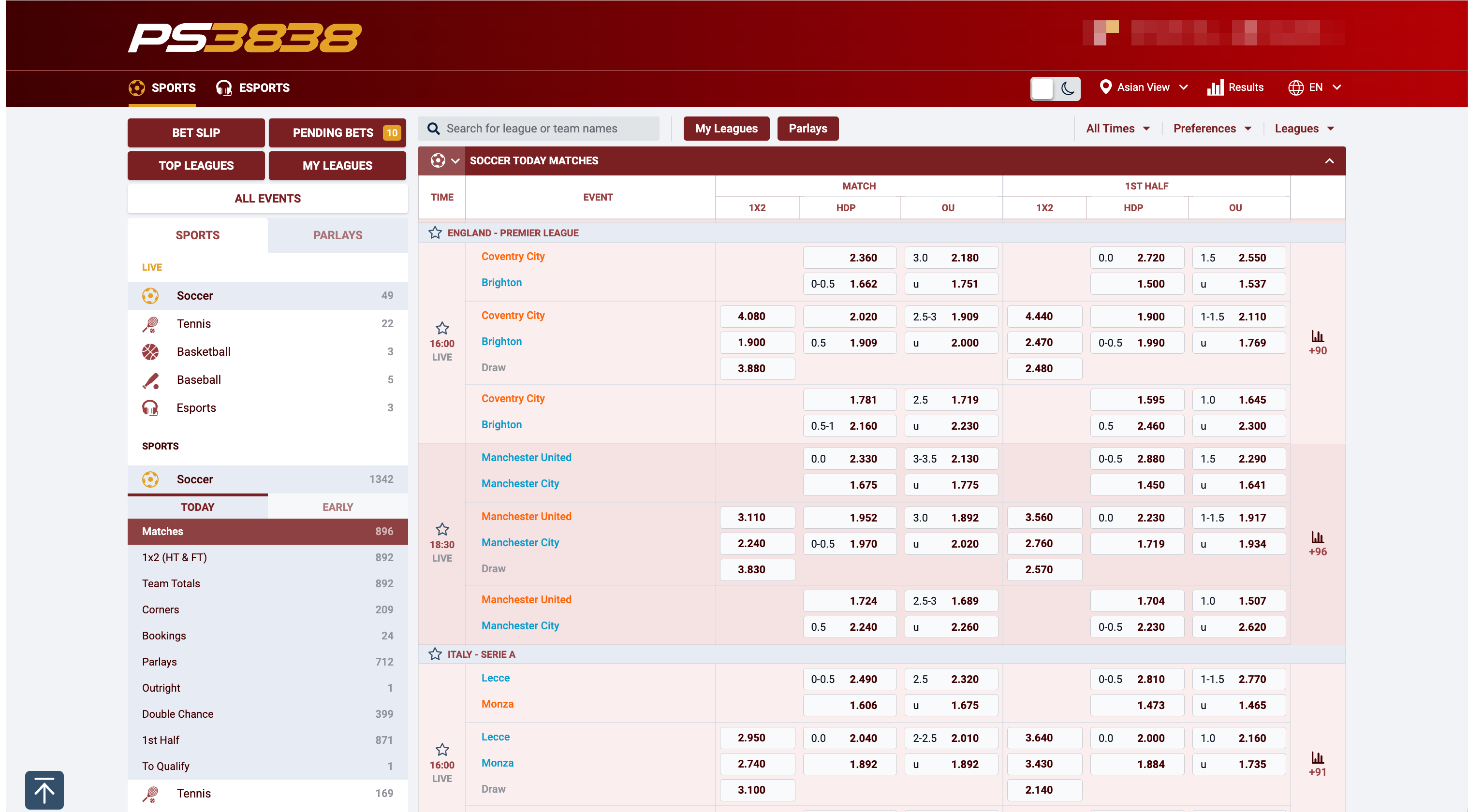This screenshot has width=1468, height=812.
Task: Click the Soccer icon with 1342 events
Action: pyautogui.click(x=150, y=480)
